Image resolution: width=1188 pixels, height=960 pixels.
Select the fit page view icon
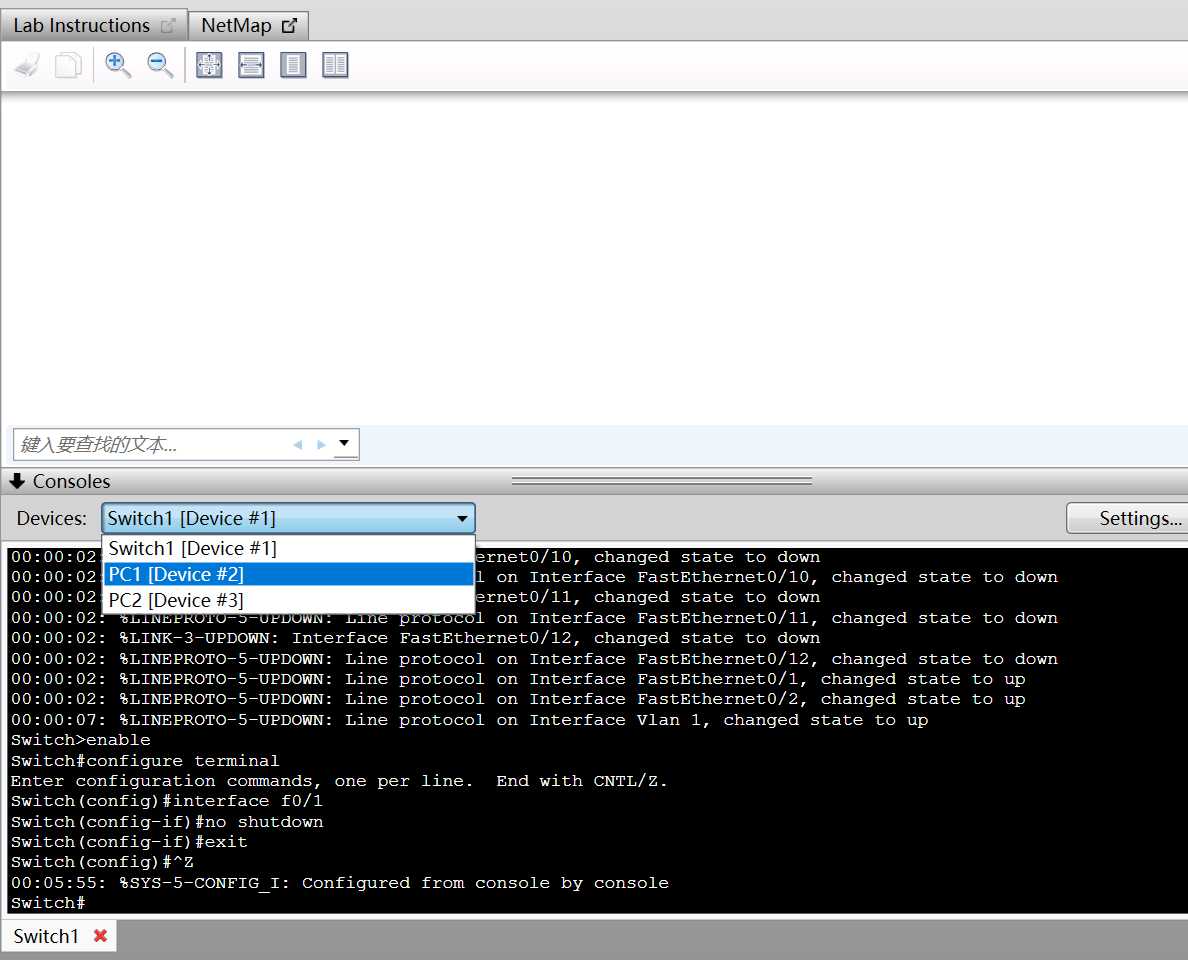point(209,65)
